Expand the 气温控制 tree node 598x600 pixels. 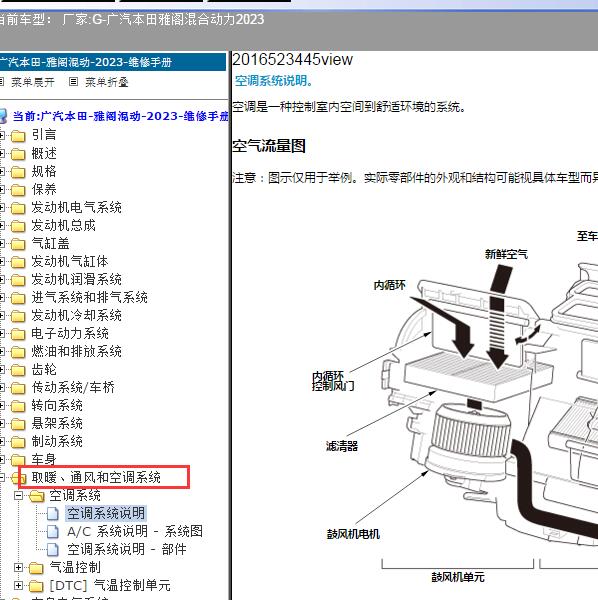point(18,567)
